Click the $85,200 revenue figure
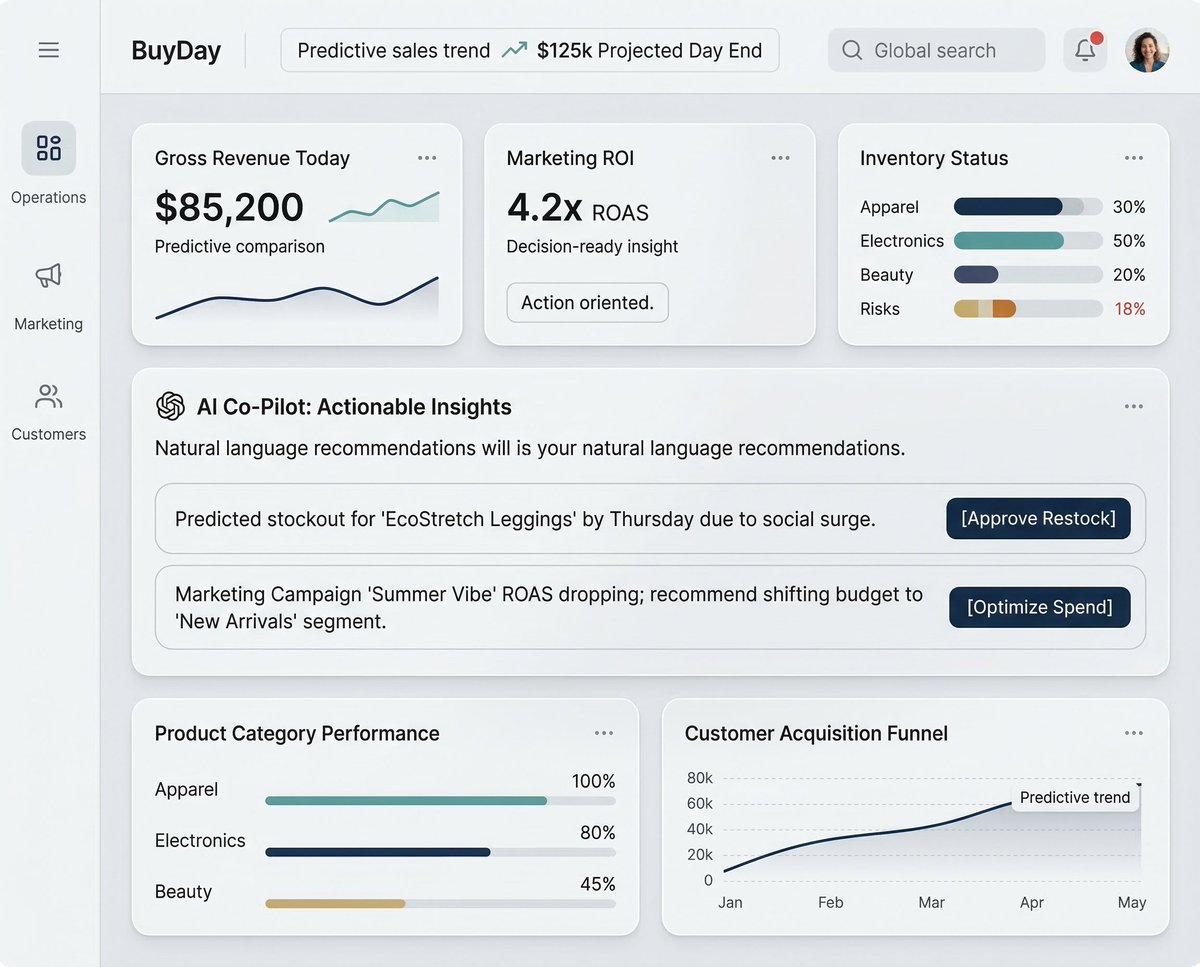The width and height of the screenshot is (1200, 967). (x=229, y=207)
